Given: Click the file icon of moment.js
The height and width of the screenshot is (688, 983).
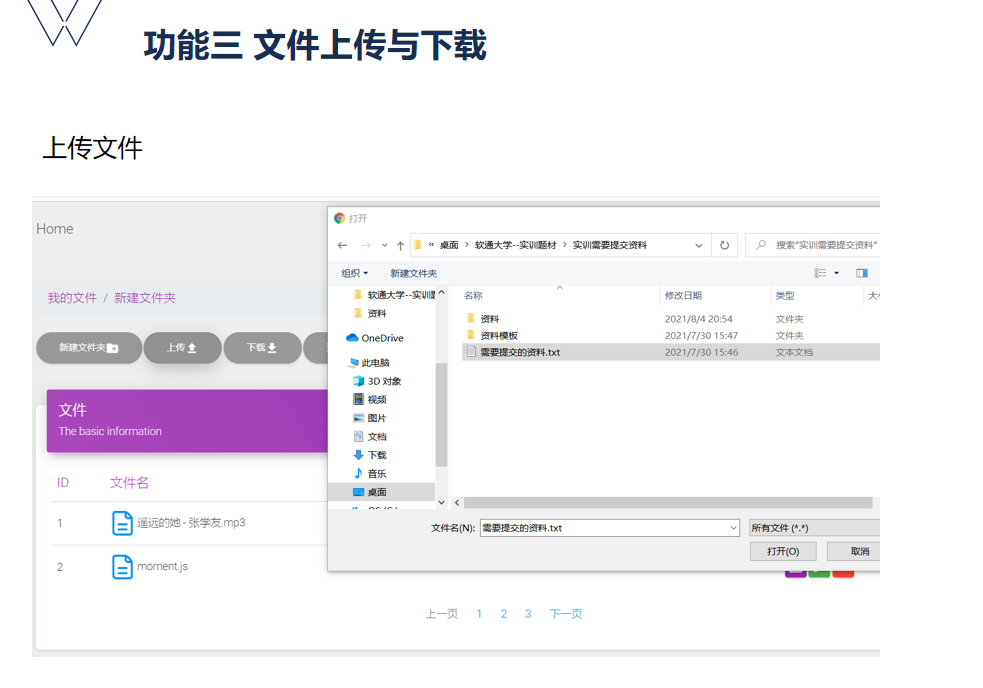Looking at the screenshot, I should 122,567.
